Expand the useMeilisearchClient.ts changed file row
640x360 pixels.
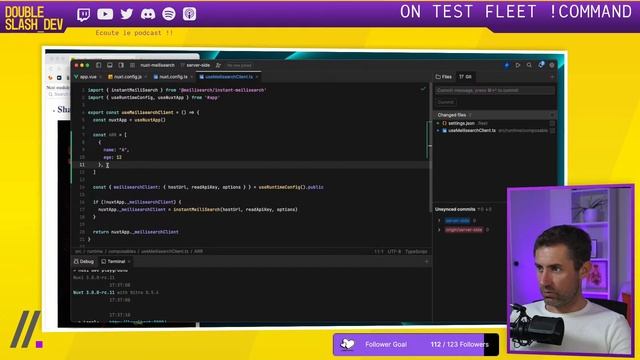(438, 131)
